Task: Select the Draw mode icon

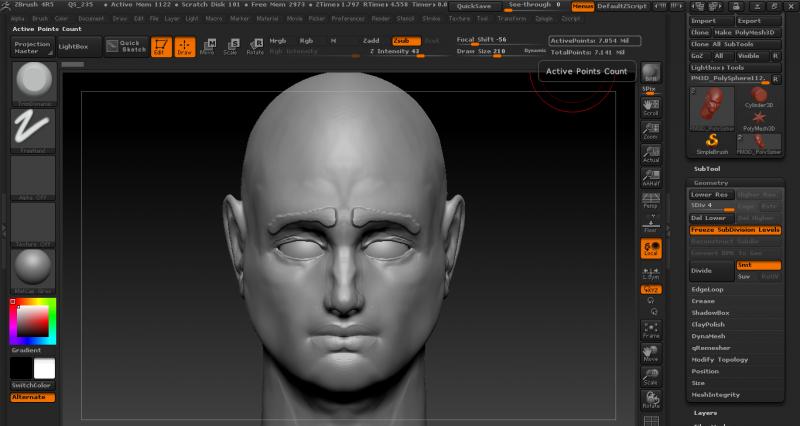Action: [x=185, y=46]
